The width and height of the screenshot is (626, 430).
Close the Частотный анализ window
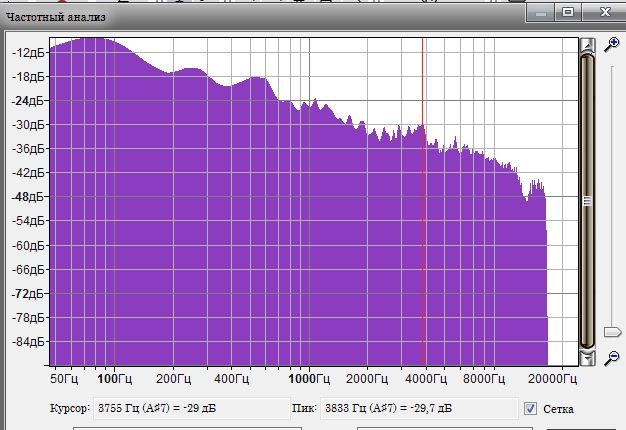[x=603, y=12]
